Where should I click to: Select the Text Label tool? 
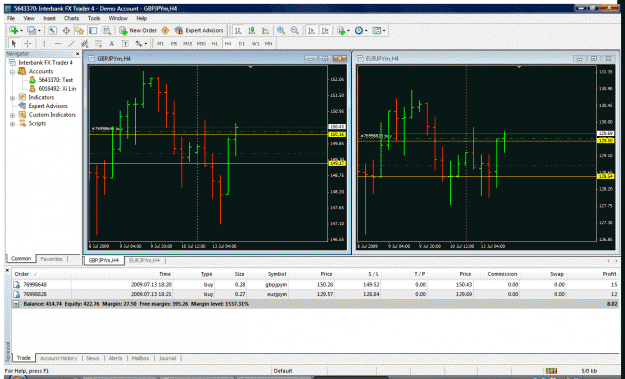(x=125, y=43)
